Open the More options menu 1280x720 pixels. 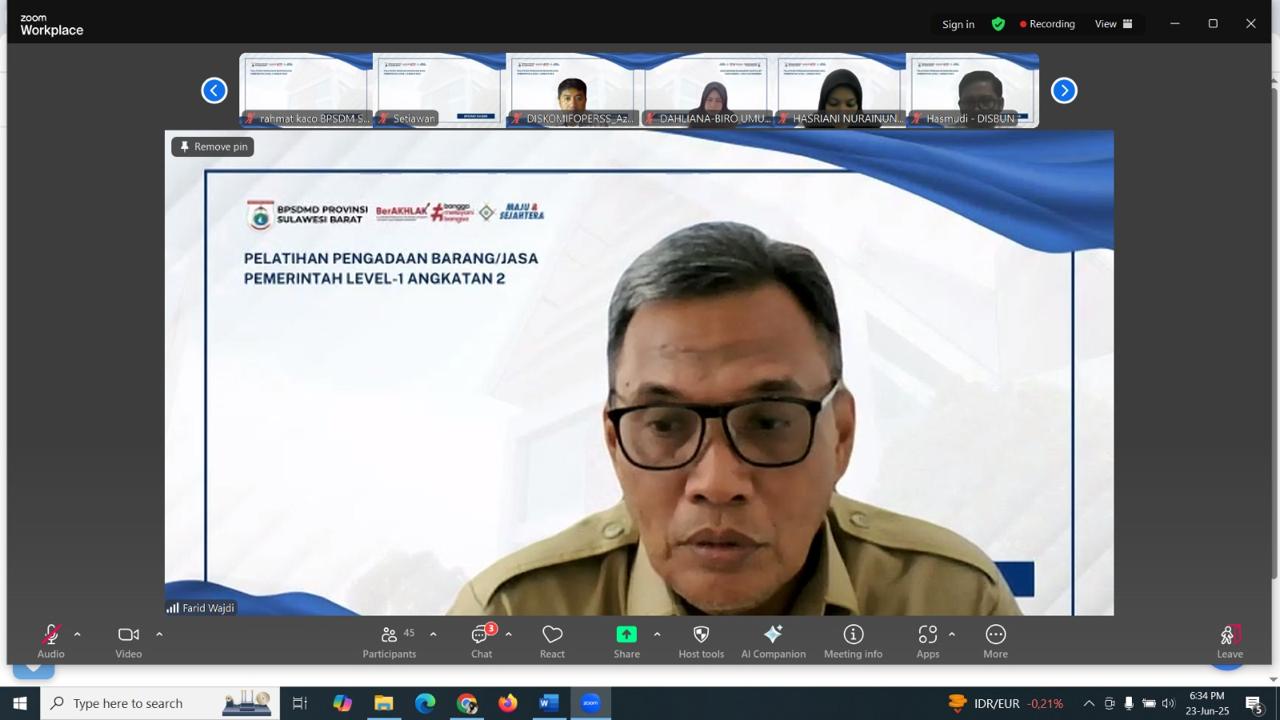click(995, 641)
